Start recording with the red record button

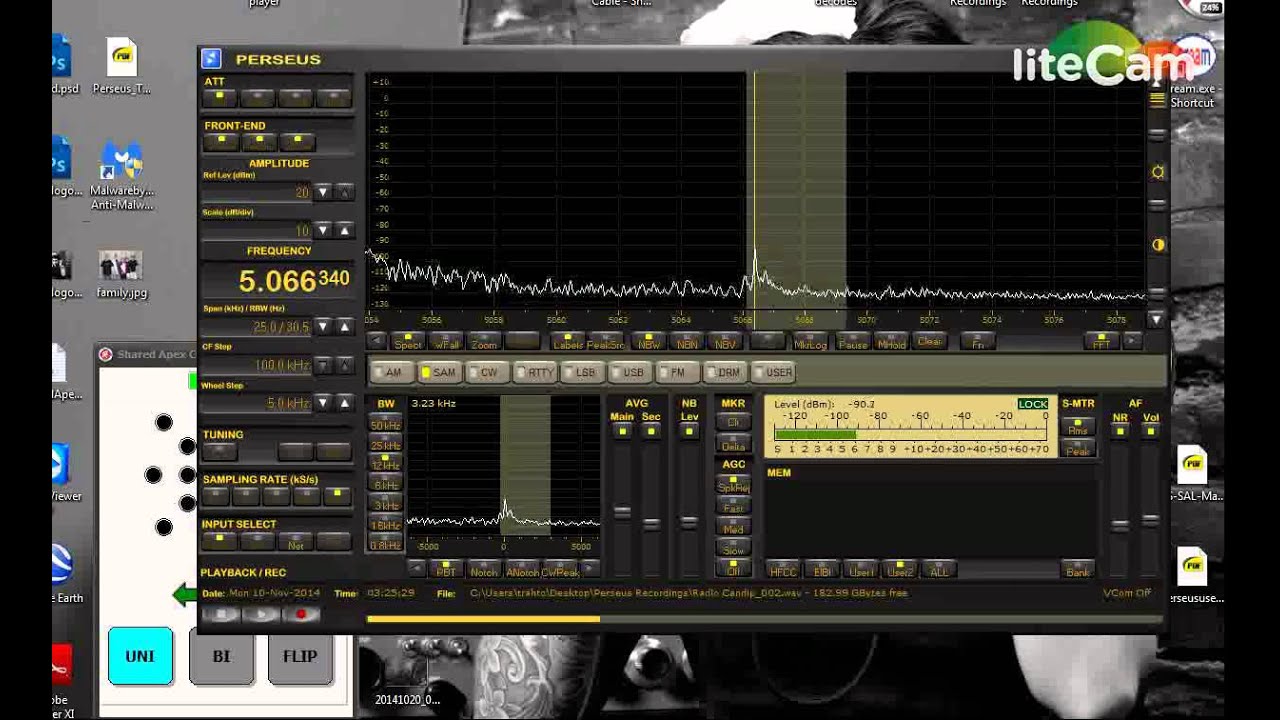tap(300, 614)
